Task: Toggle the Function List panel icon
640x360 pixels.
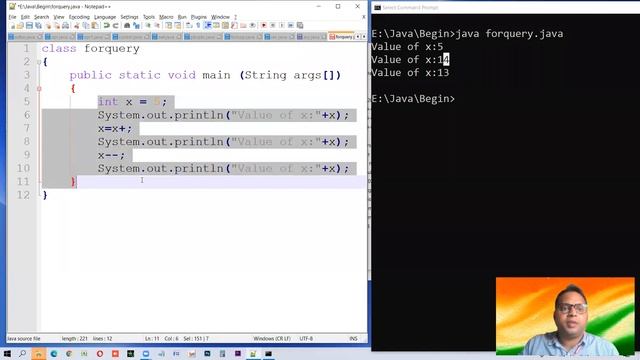Action: point(234,25)
